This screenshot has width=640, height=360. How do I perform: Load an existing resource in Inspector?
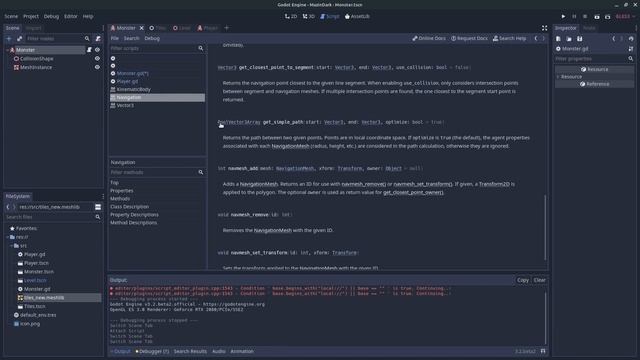click(x=569, y=39)
